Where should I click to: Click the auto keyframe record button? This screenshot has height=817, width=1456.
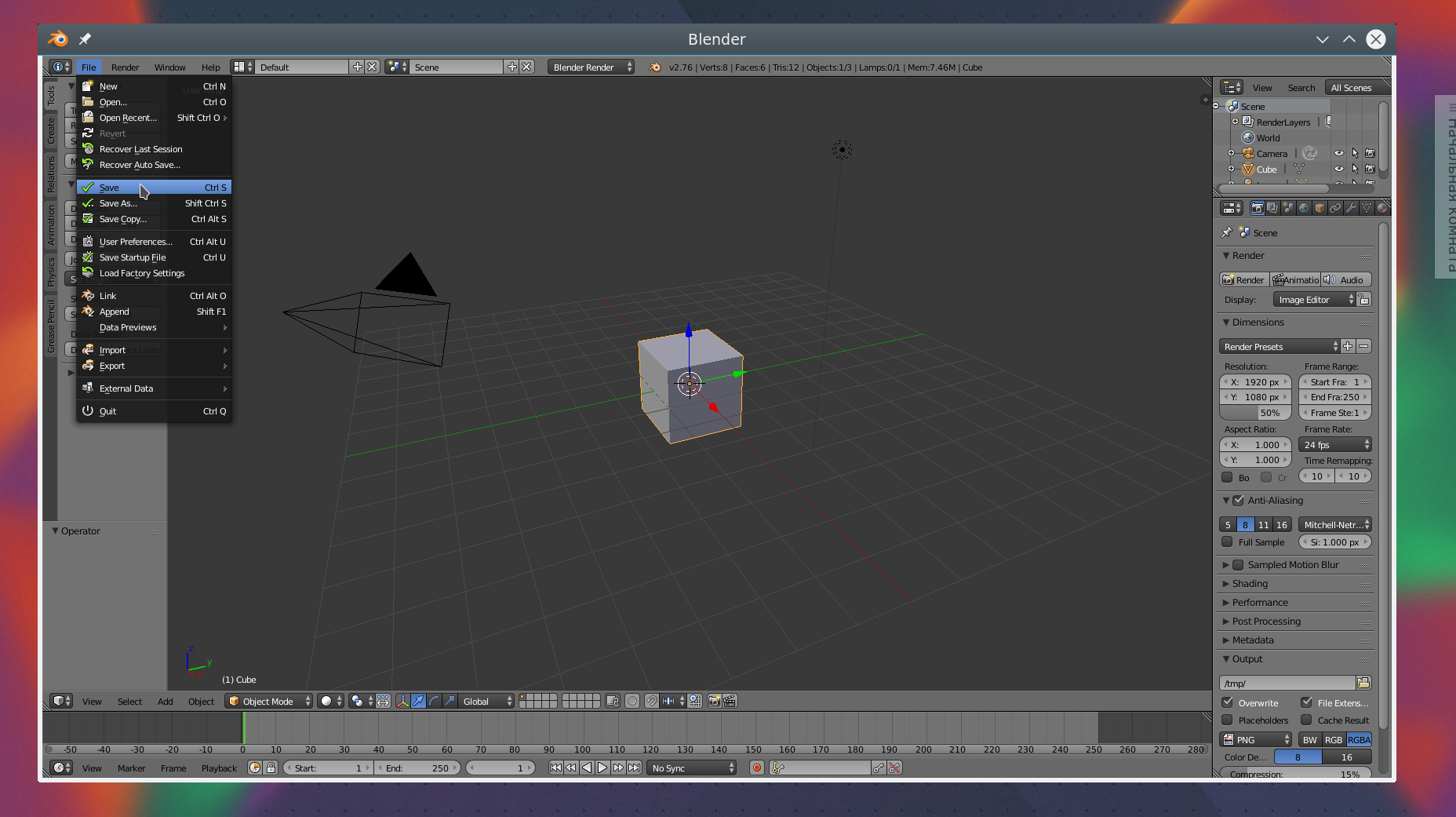click(x=757, y=768)
